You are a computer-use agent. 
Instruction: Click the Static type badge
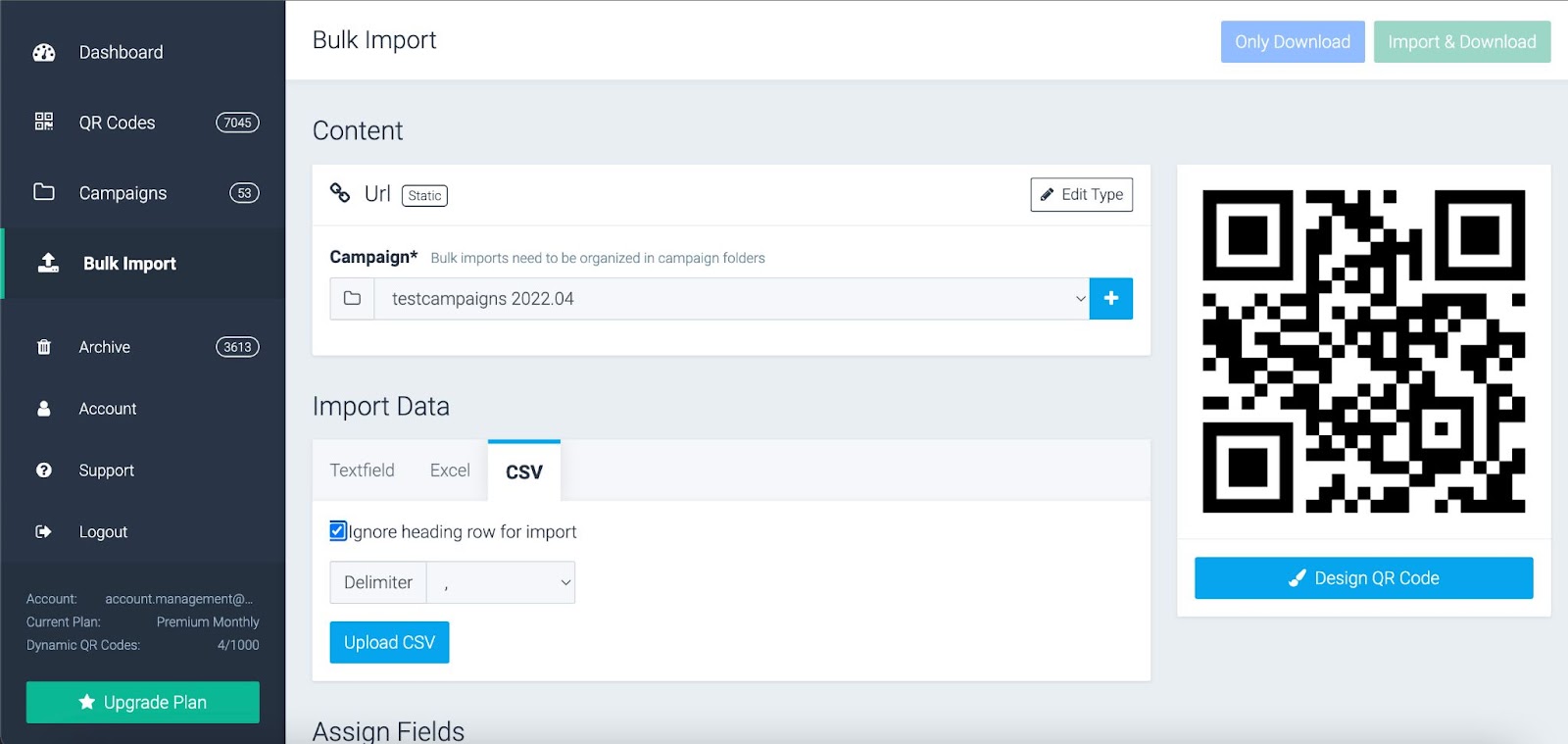(x=424, y=196)
